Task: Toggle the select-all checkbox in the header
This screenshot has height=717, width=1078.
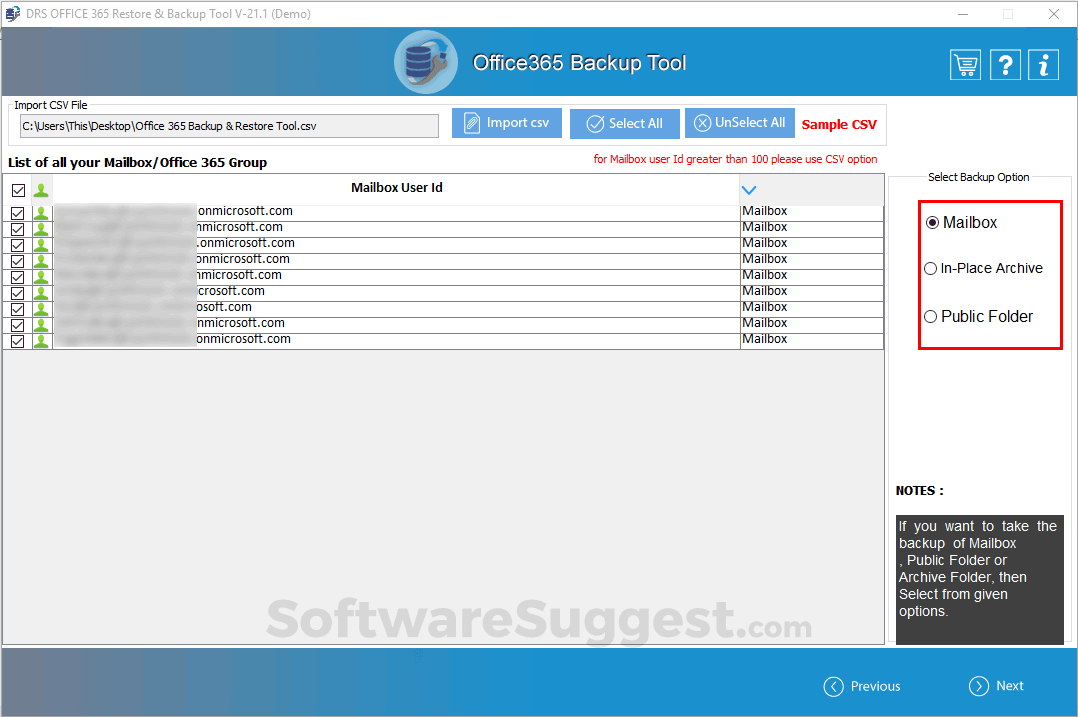Action: click(17, 188)
